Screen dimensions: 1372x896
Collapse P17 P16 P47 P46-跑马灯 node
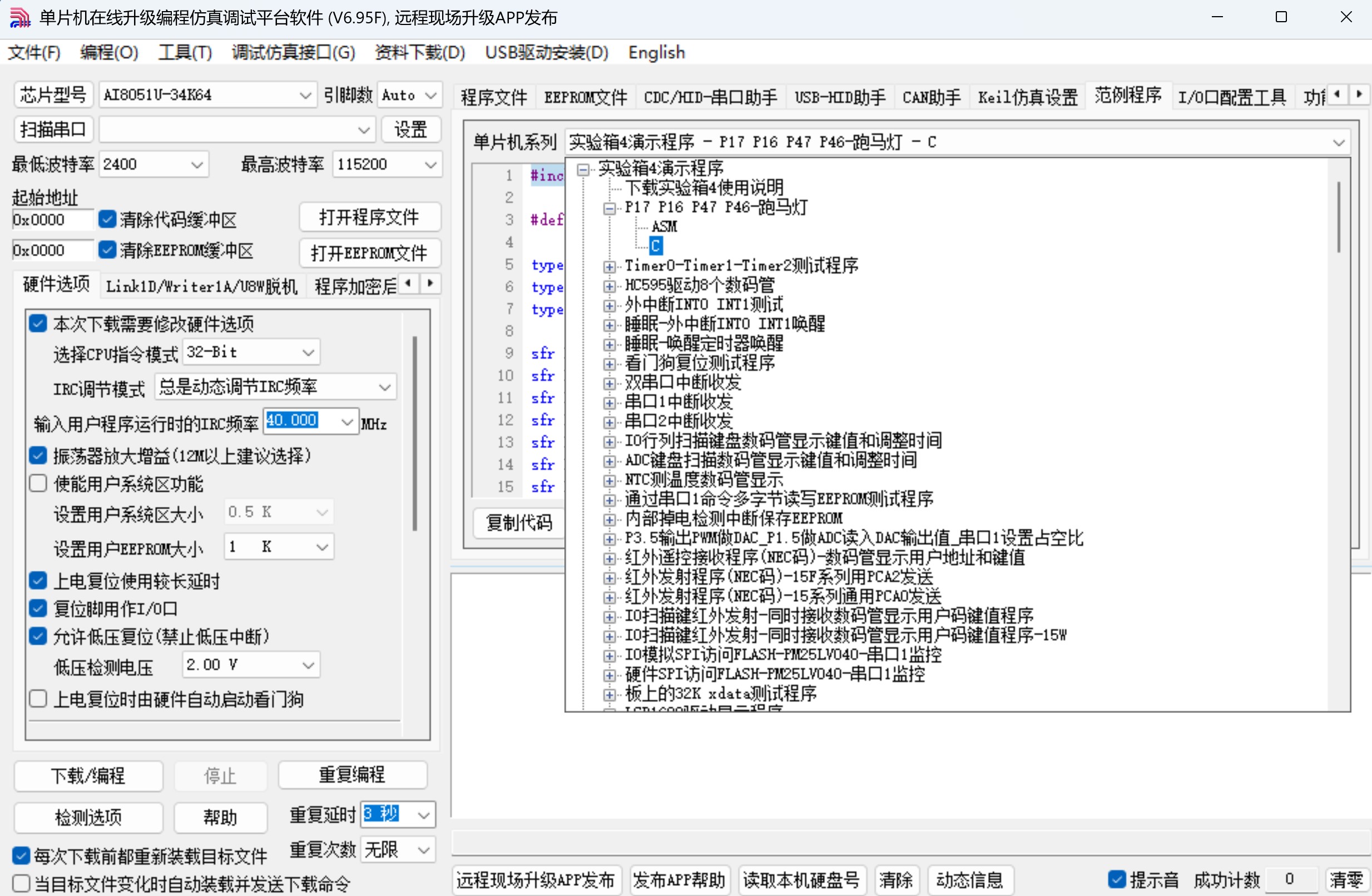click(609, 208)
